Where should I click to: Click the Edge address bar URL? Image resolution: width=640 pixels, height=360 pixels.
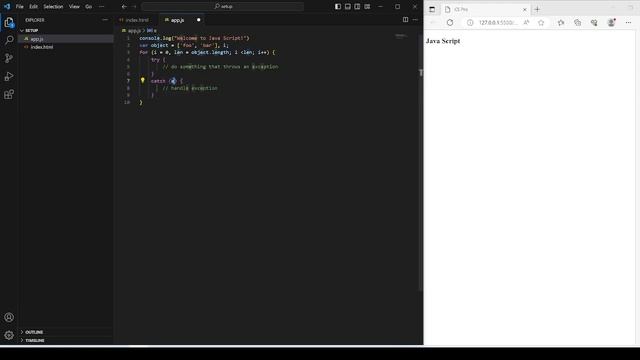coord(498,22)
